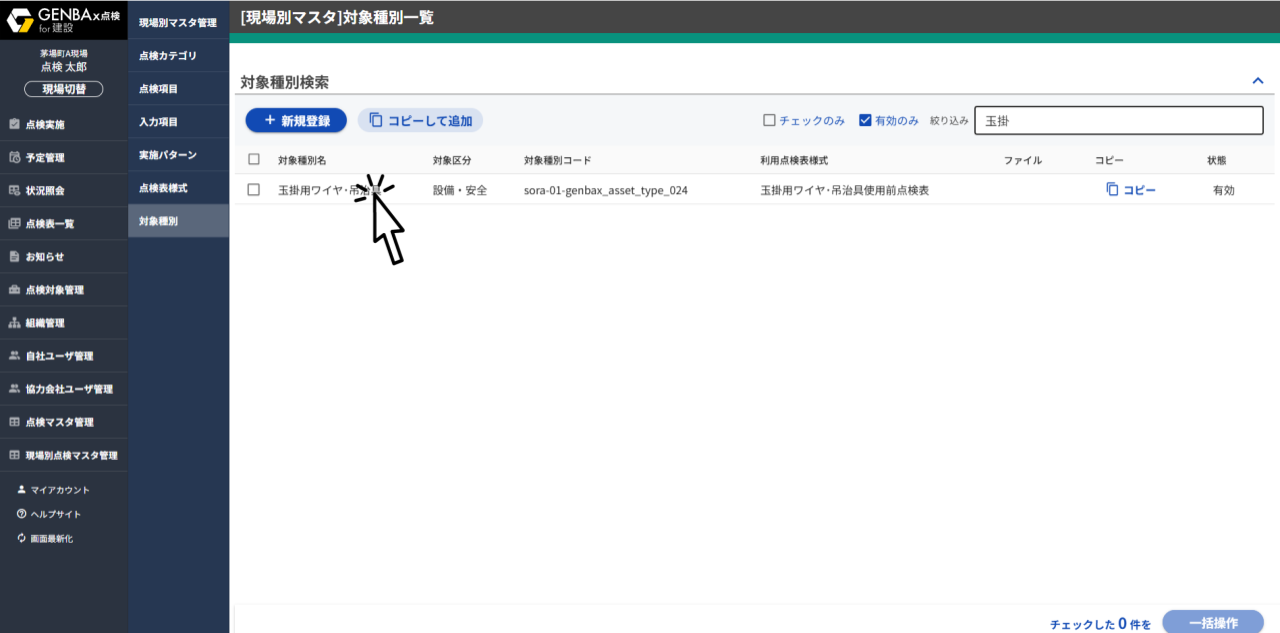The height and width of the screenshot is (633, 1280).
Task: Enable the チェックのみ checkbox
Action: pyautogui.click(x=769, y=120)
